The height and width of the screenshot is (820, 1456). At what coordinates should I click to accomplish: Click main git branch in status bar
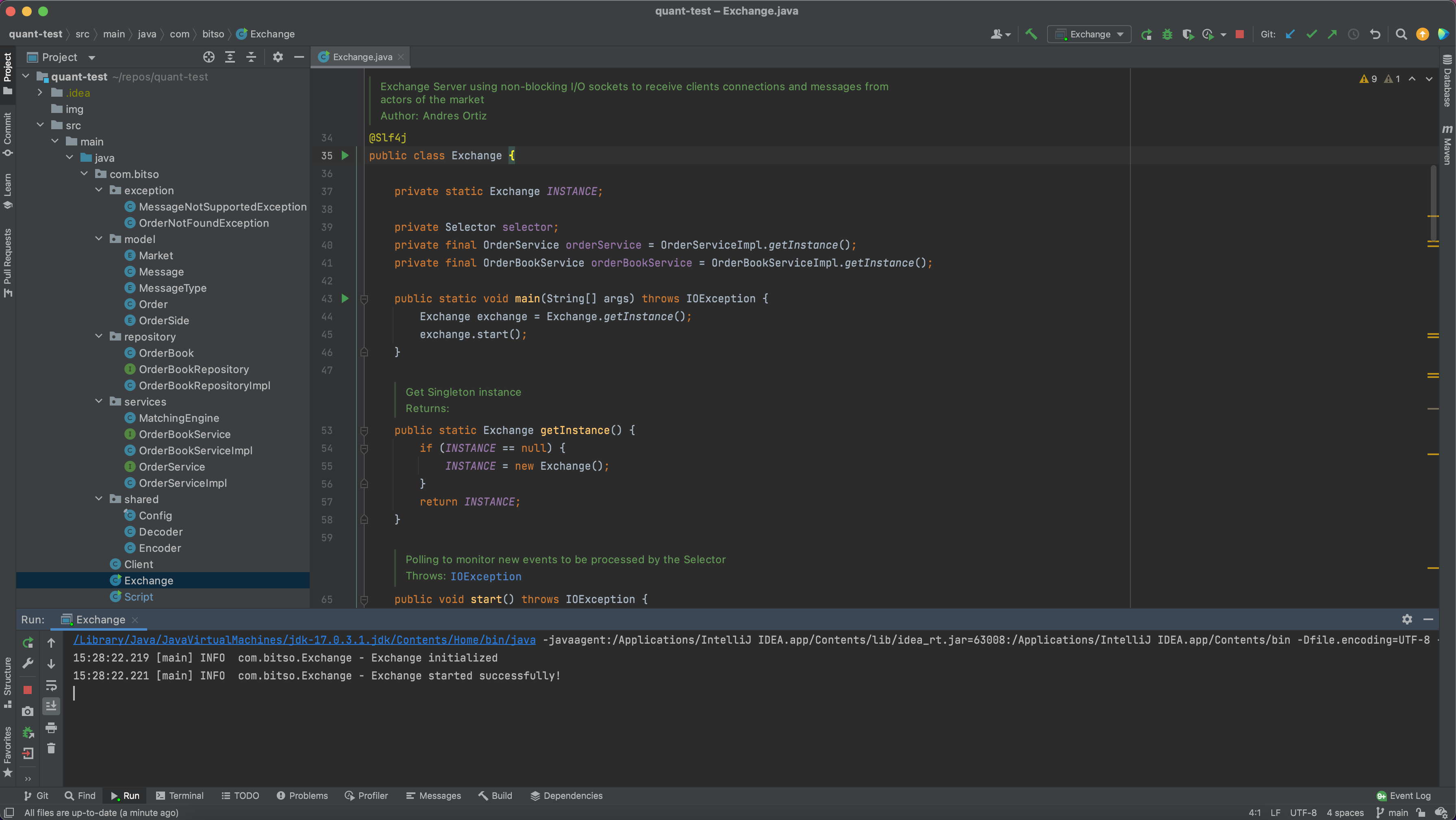tap(1392, 813)
